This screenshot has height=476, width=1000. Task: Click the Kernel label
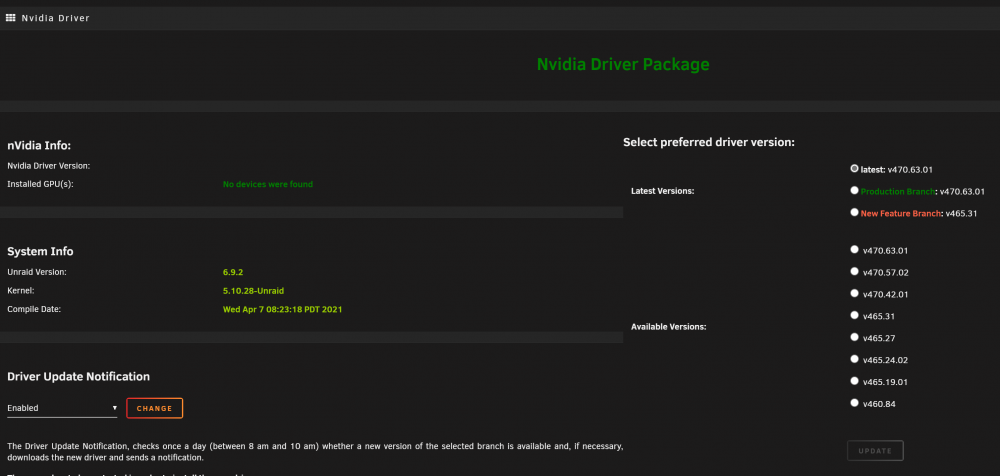[x=20, y=291]
